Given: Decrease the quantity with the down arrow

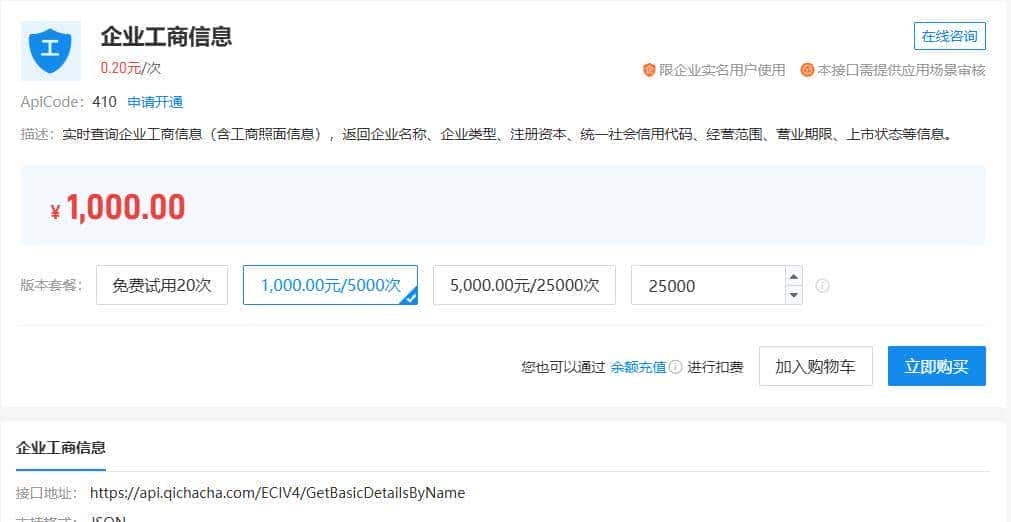Looking at the screenshot, I should 794,295.
